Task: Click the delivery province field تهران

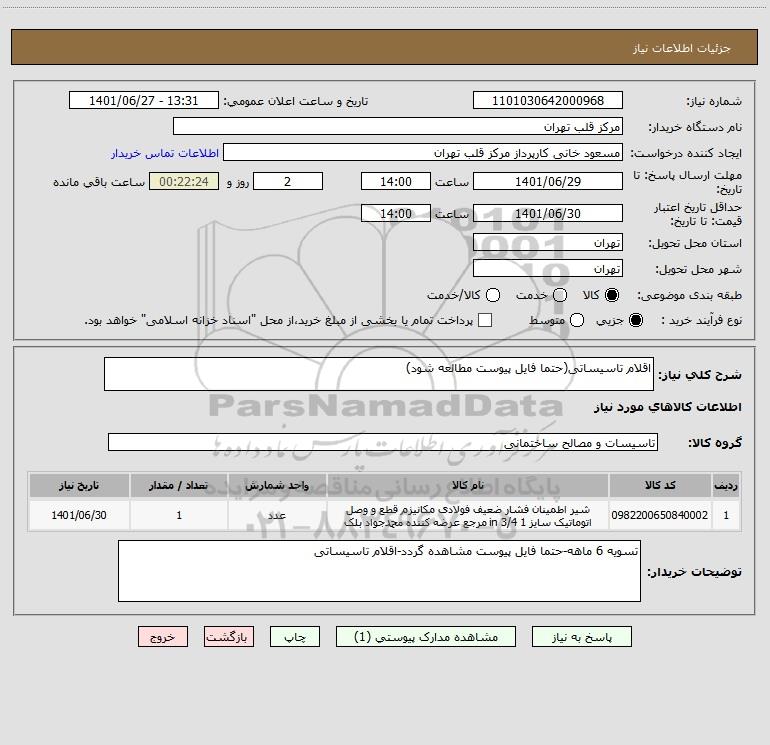Action: [548, 243]
